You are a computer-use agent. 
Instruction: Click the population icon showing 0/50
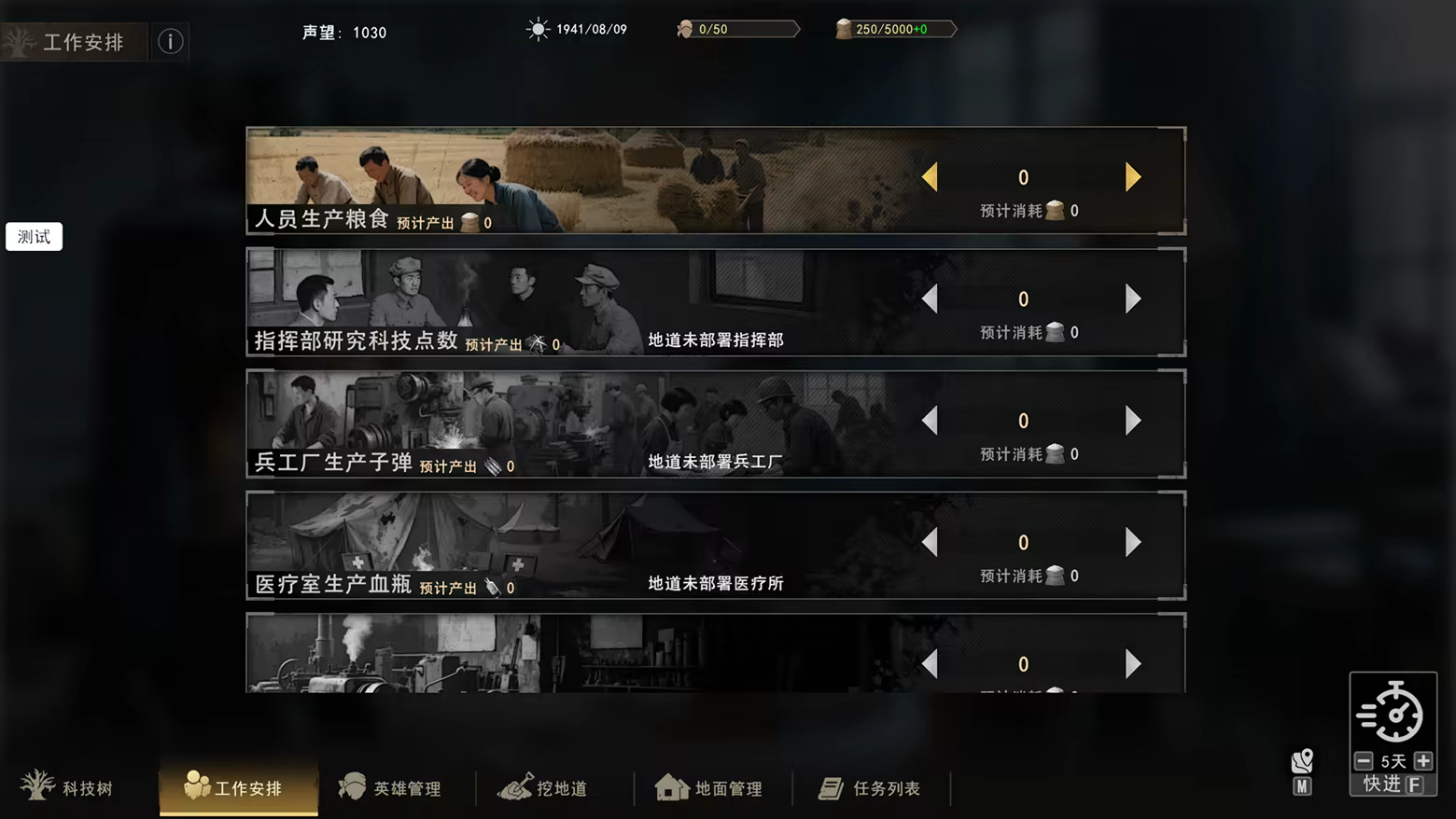(685, 29)
